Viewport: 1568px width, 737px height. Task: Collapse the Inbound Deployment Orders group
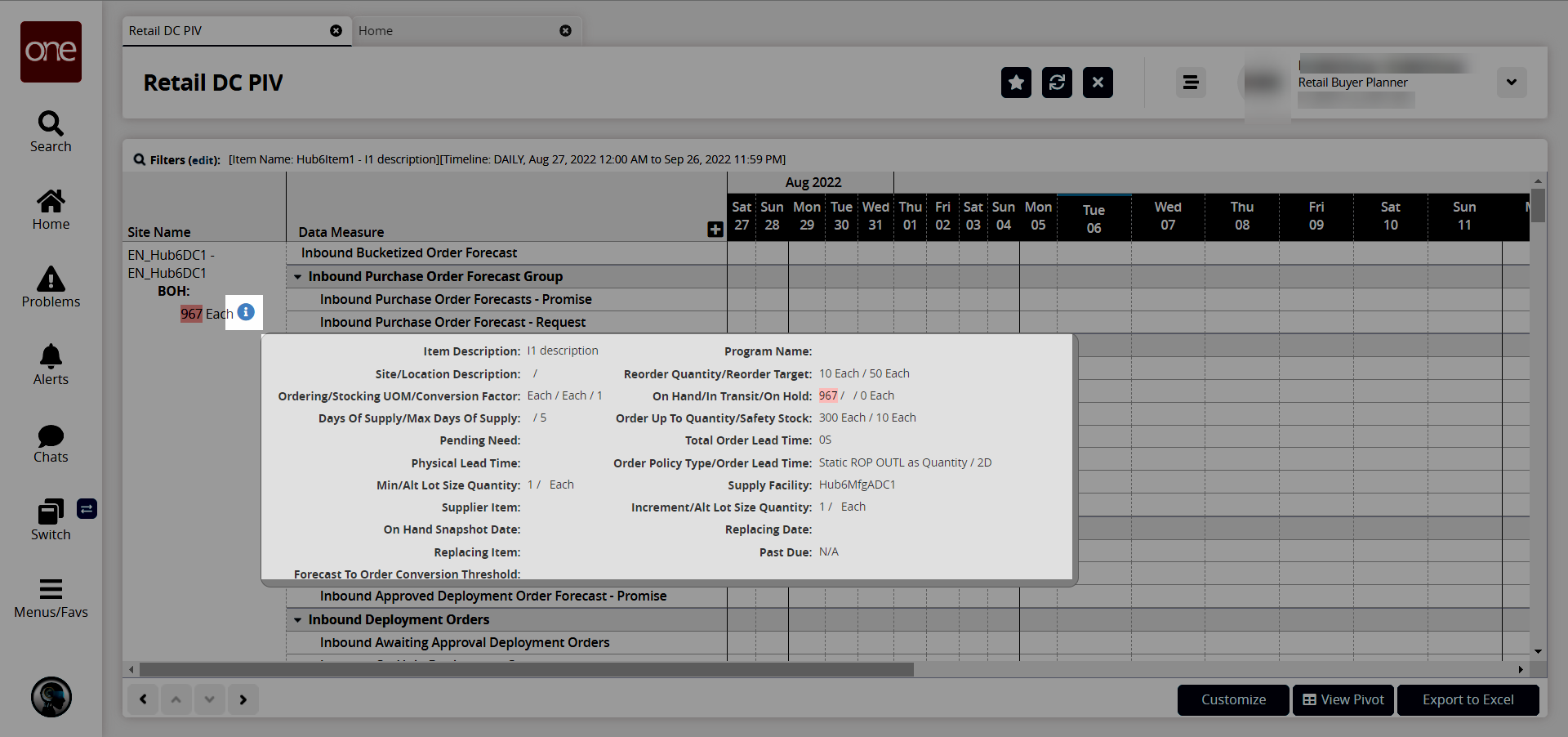point(298,620)
